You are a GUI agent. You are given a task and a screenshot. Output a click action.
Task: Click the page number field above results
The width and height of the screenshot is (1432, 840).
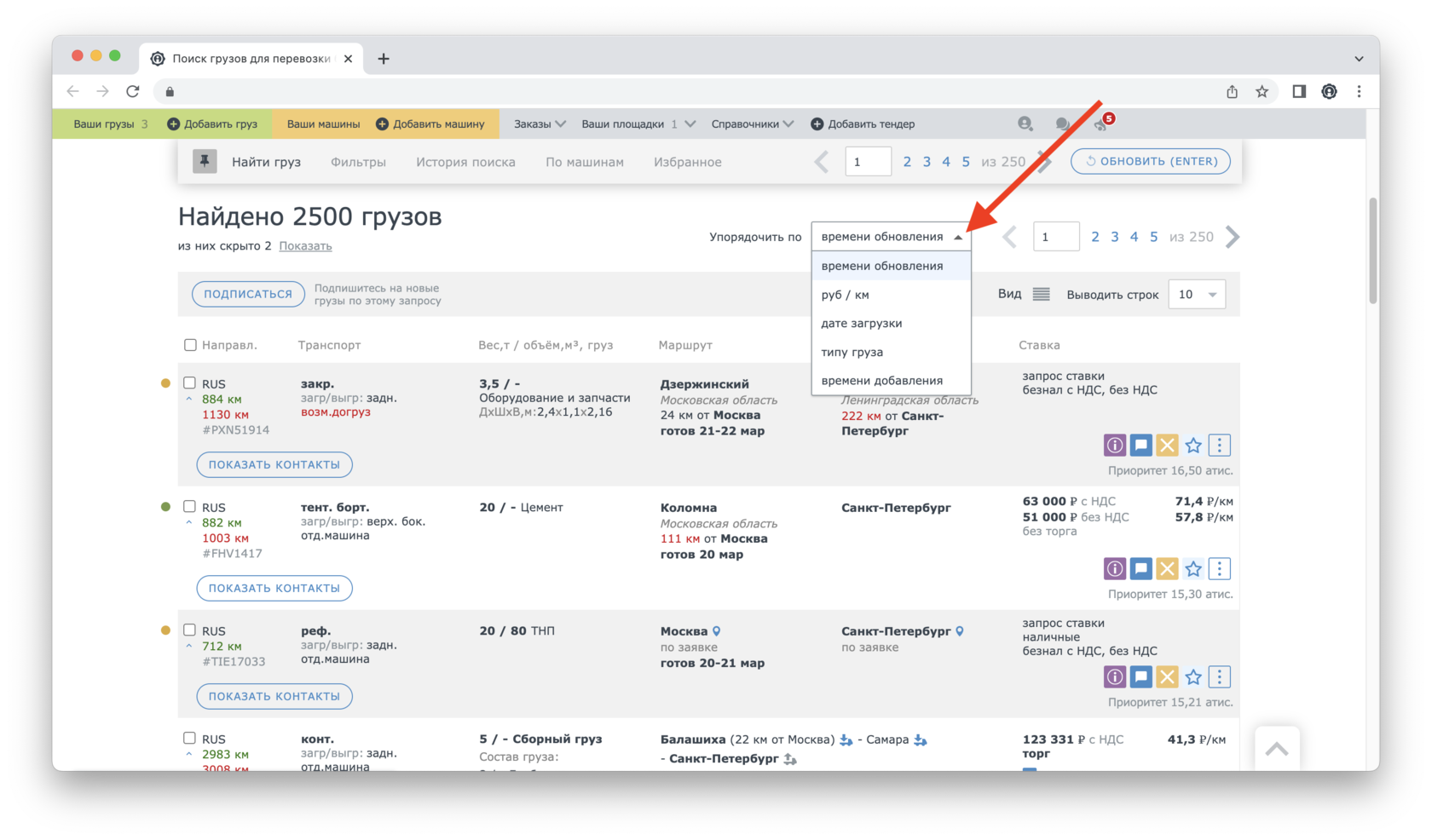click(1055, 237)
